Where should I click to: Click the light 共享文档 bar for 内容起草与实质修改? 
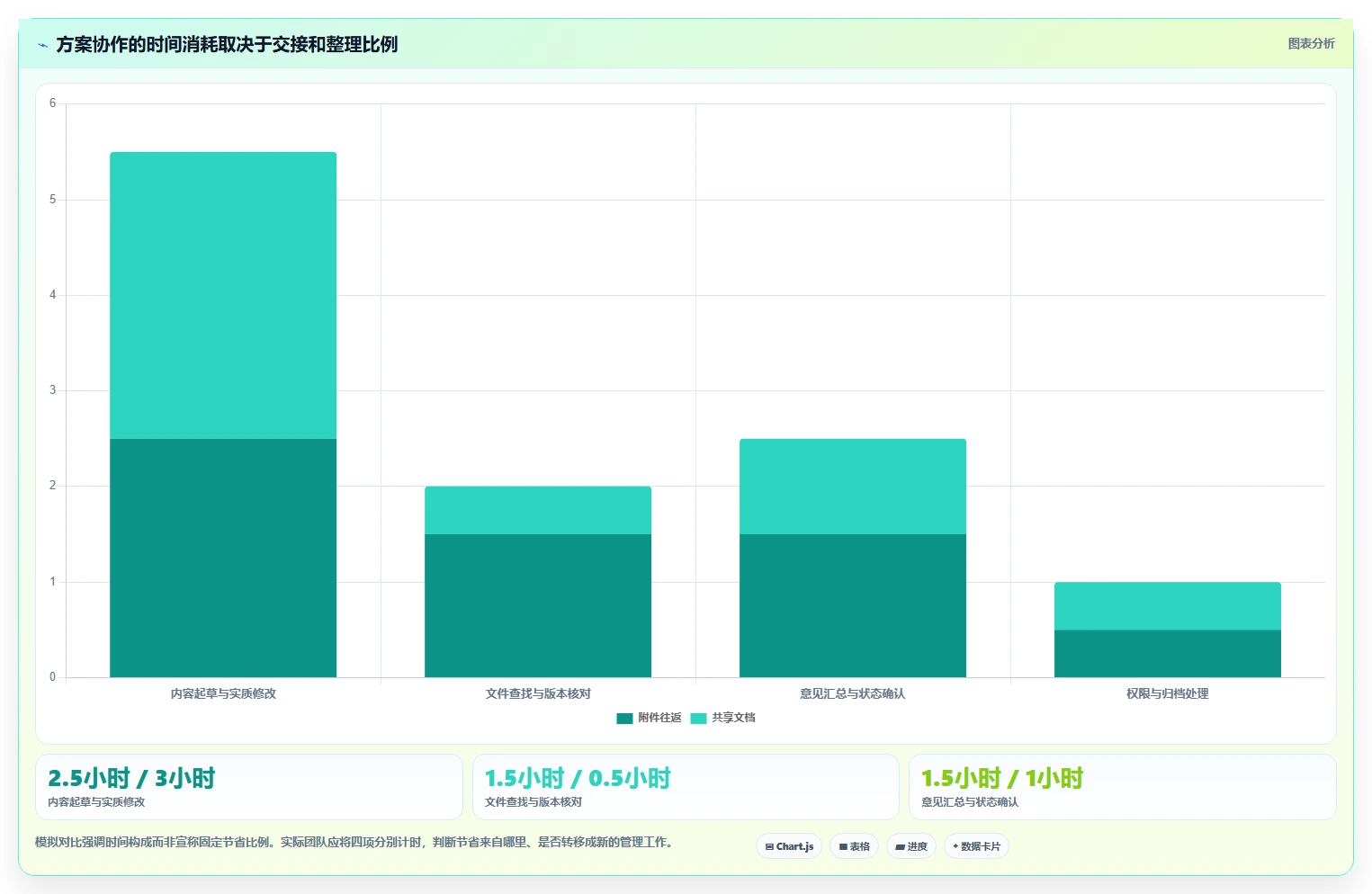pos(223,295)
